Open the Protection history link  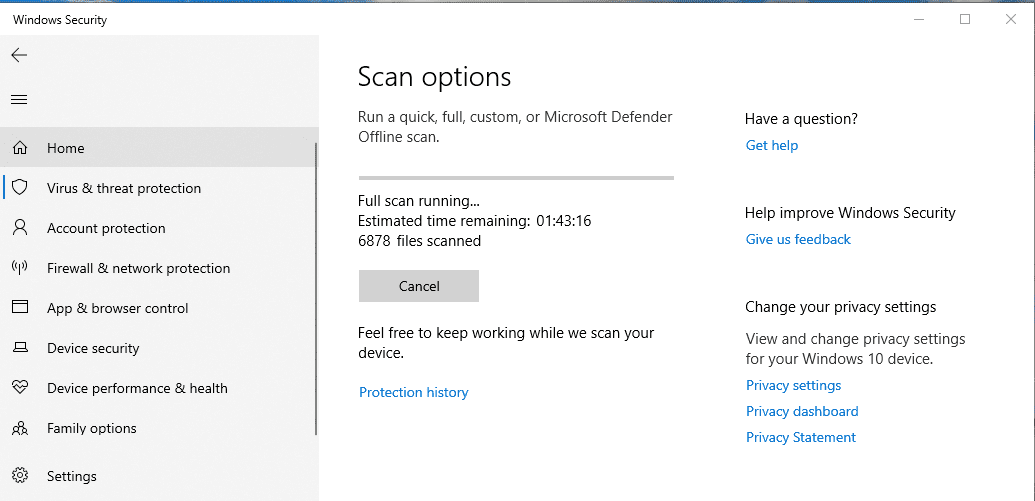[x=413, y=392]
